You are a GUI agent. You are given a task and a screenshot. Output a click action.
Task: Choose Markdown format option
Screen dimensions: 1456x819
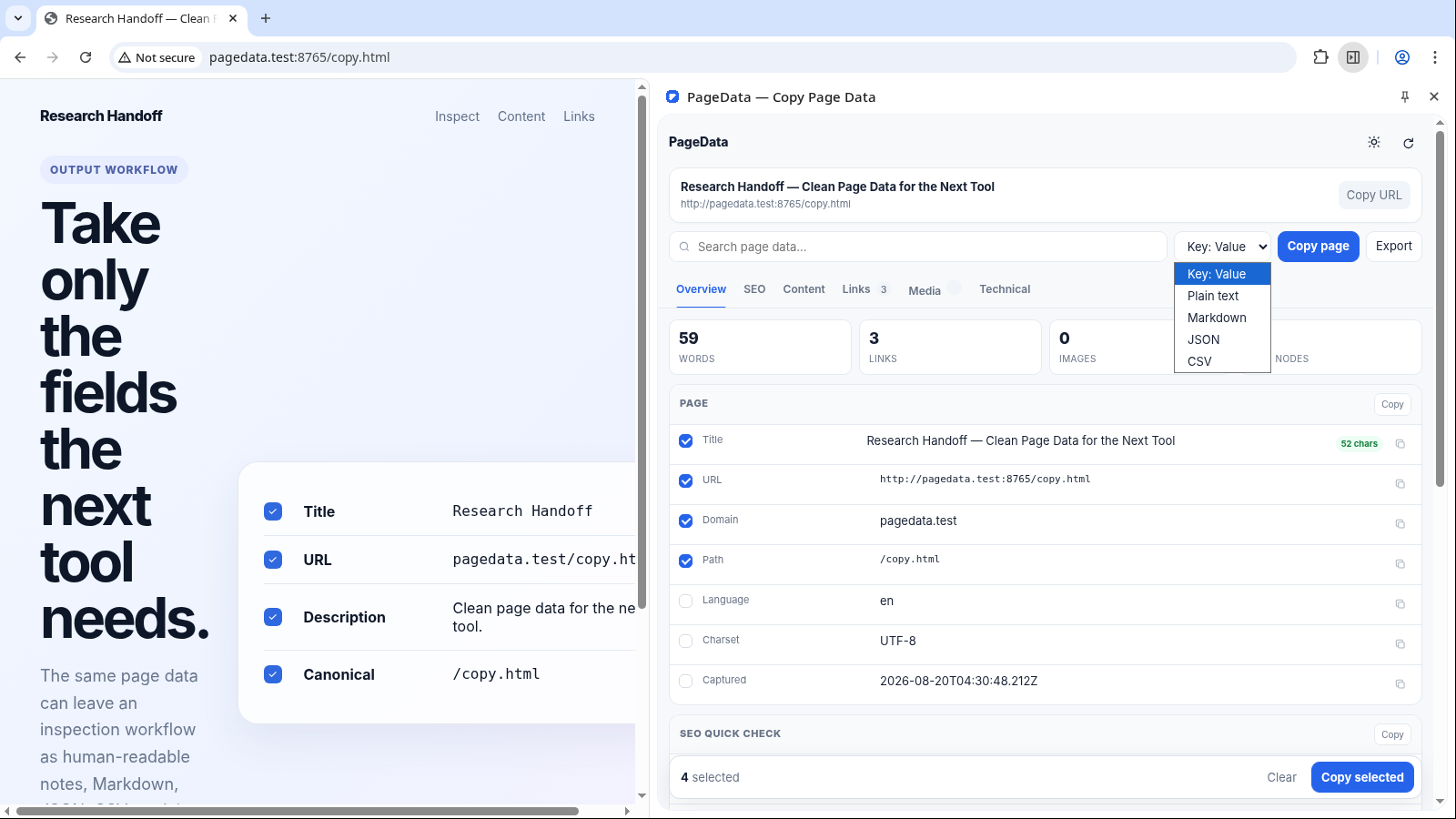coord(1222,318)
